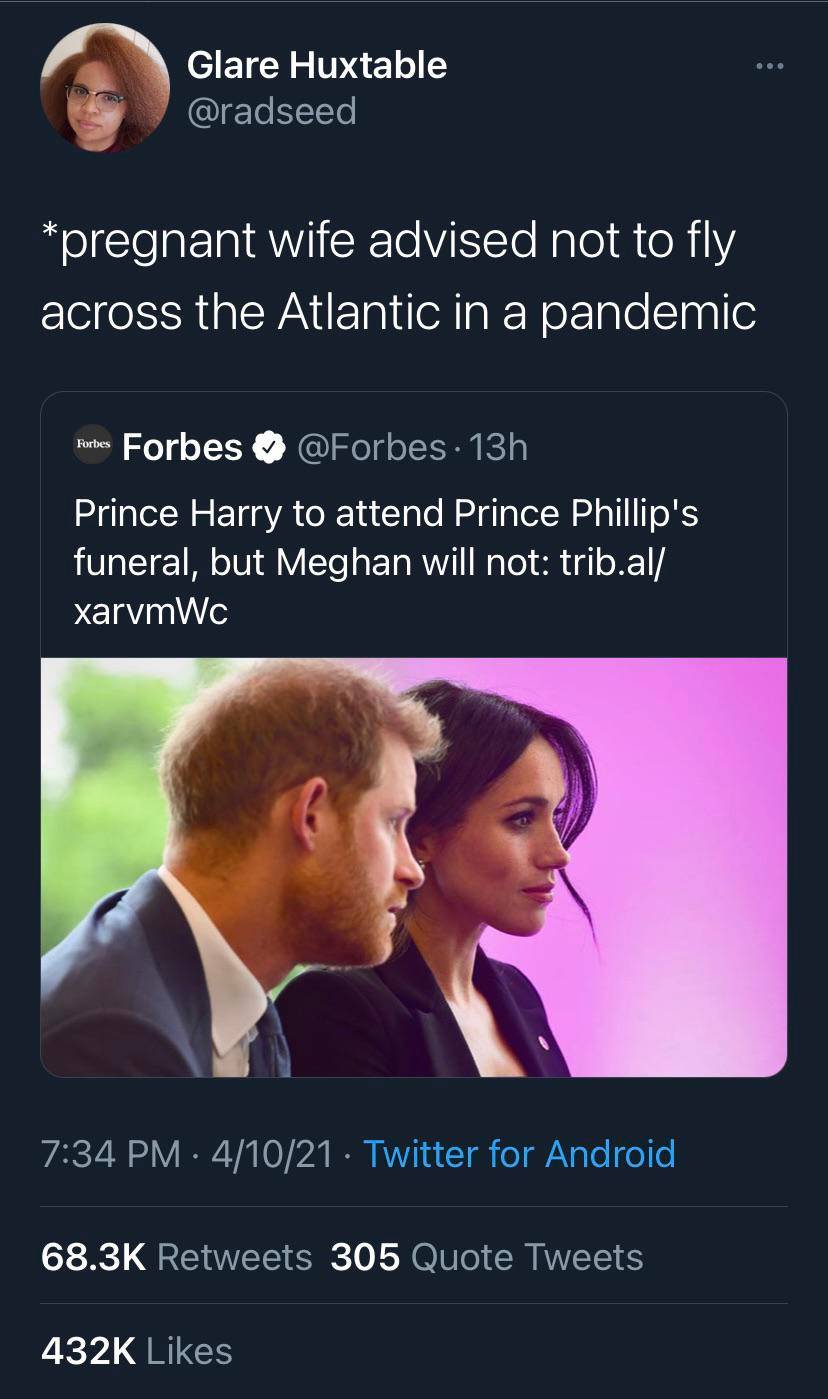Image resolution: width=828 pixels, height=1399 pixels.
Task: Click the Forbes account name in quote
Action: pos(182,447)
